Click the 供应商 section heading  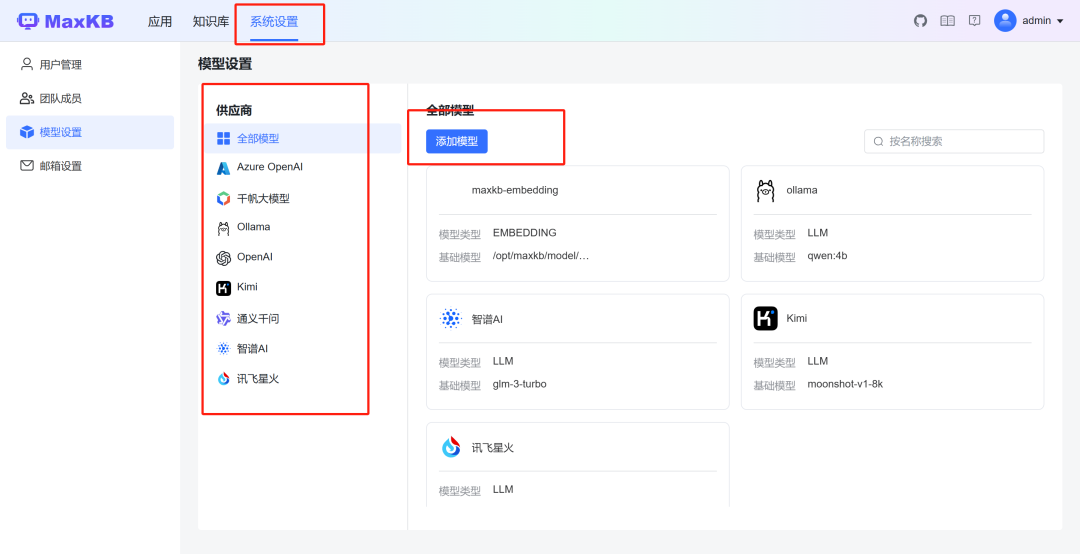point(234,110)
